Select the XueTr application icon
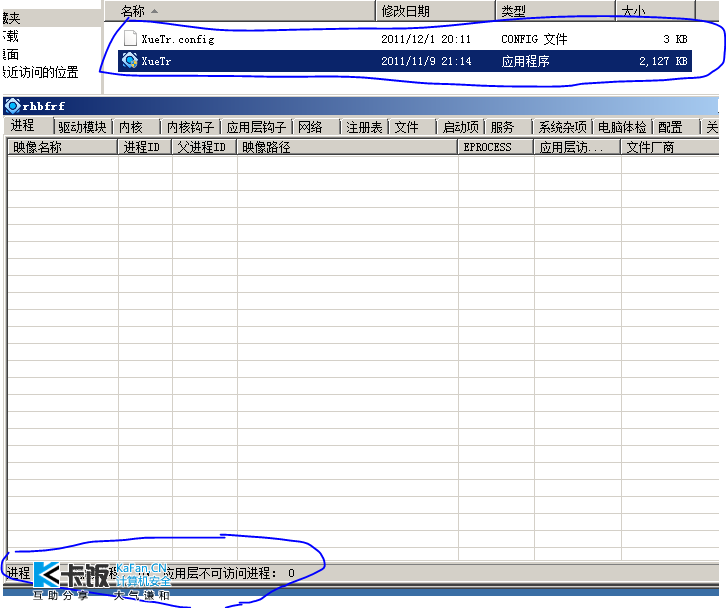This screenshot has width=726, height=608. 129,61
